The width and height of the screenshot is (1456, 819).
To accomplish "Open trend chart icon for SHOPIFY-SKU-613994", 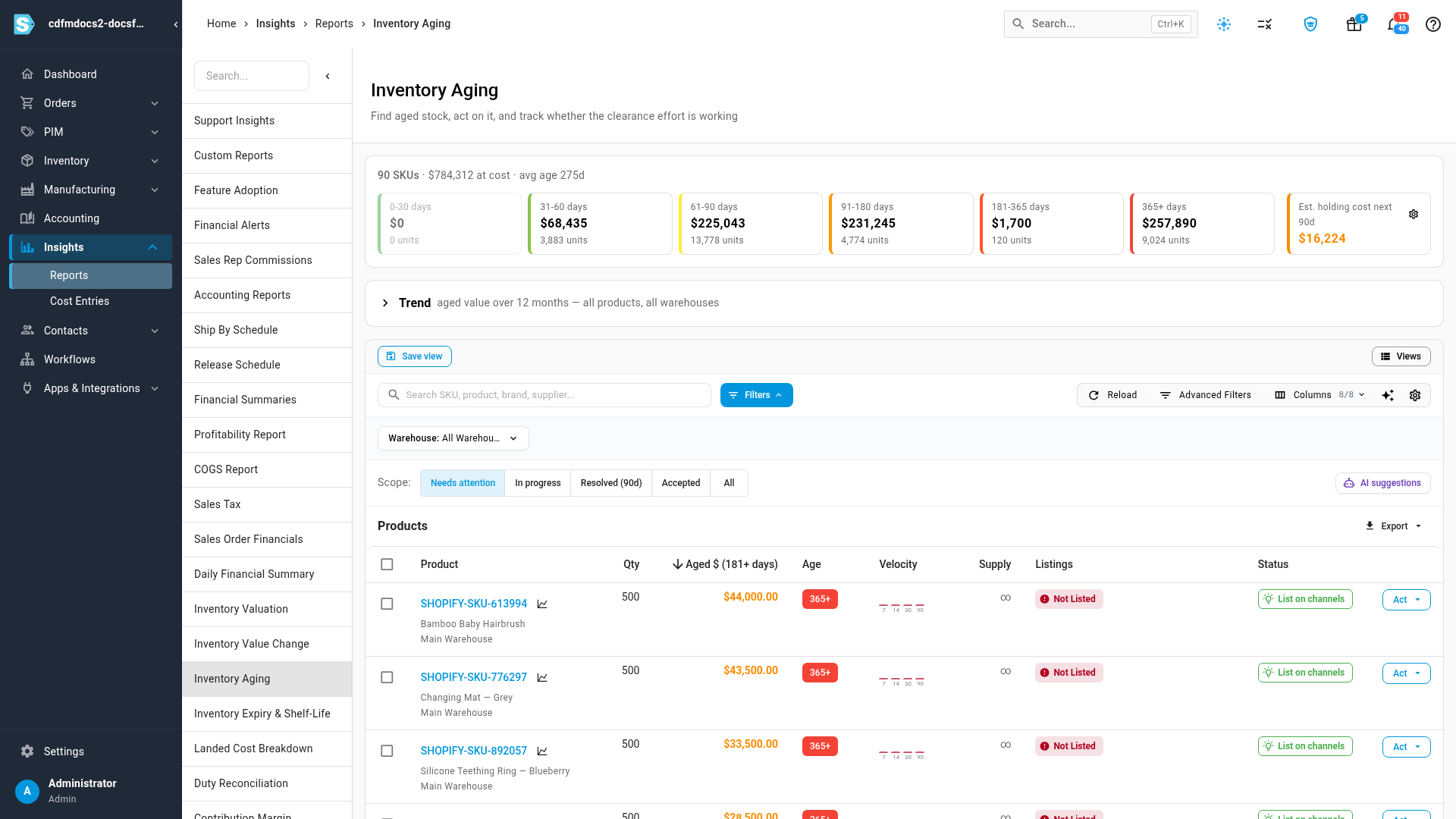I will click(x=542, y=604).
